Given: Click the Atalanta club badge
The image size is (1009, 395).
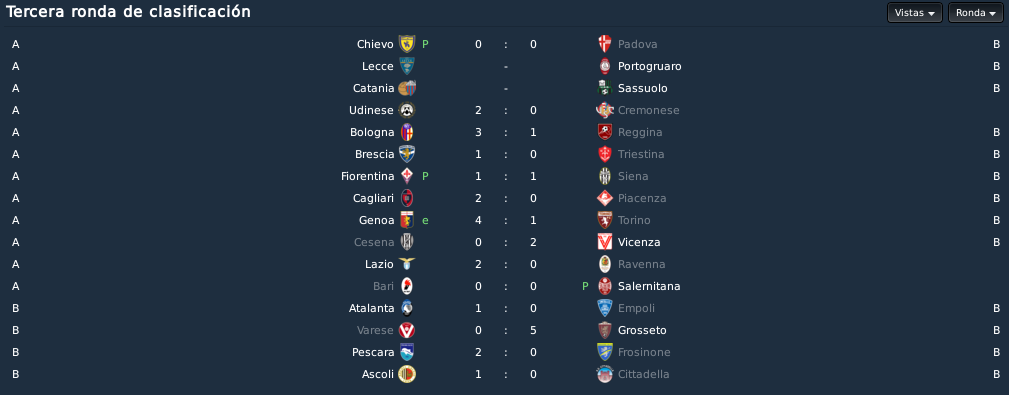Looking at the screenshot, I should point(407,308).
